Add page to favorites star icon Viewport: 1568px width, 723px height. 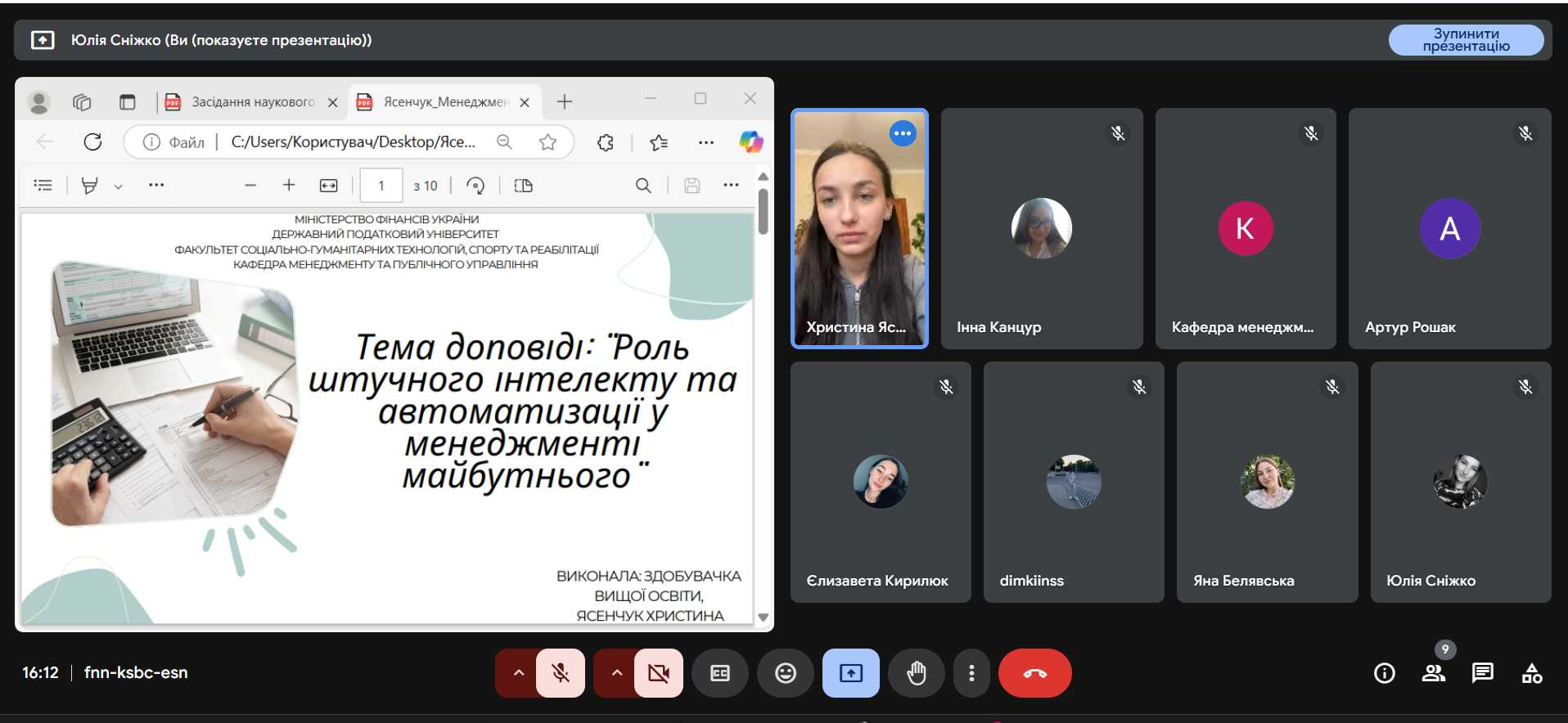click(x=547, y=142)
